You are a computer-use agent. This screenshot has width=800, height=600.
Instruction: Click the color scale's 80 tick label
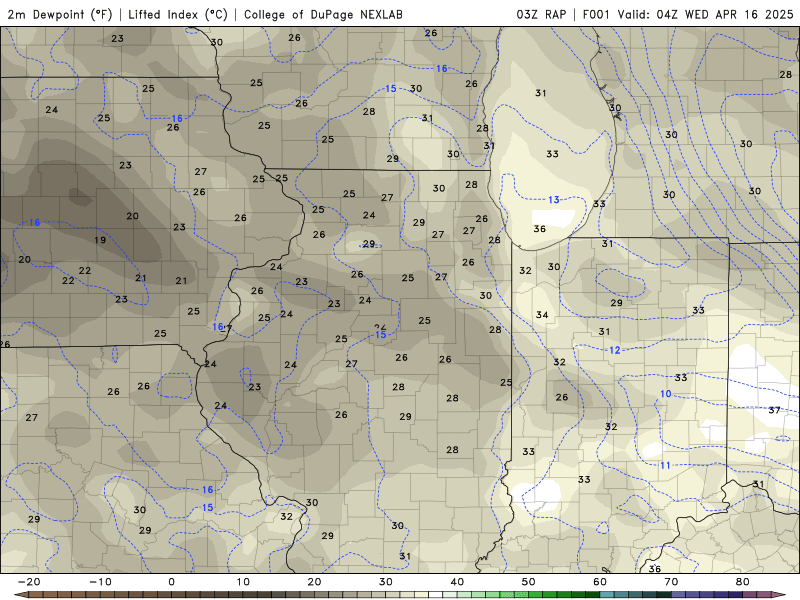pos(743,582)
